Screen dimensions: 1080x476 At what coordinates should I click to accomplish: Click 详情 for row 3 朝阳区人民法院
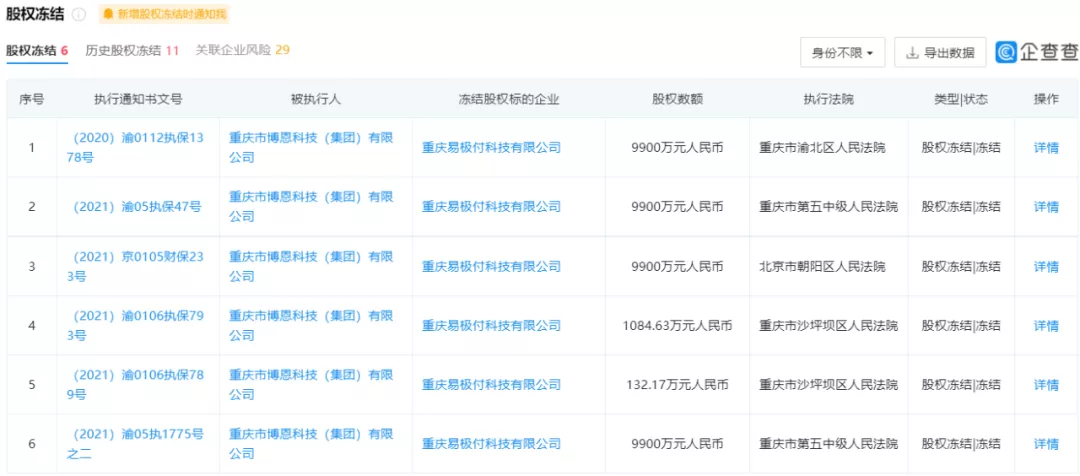[x=1046, y=267]
